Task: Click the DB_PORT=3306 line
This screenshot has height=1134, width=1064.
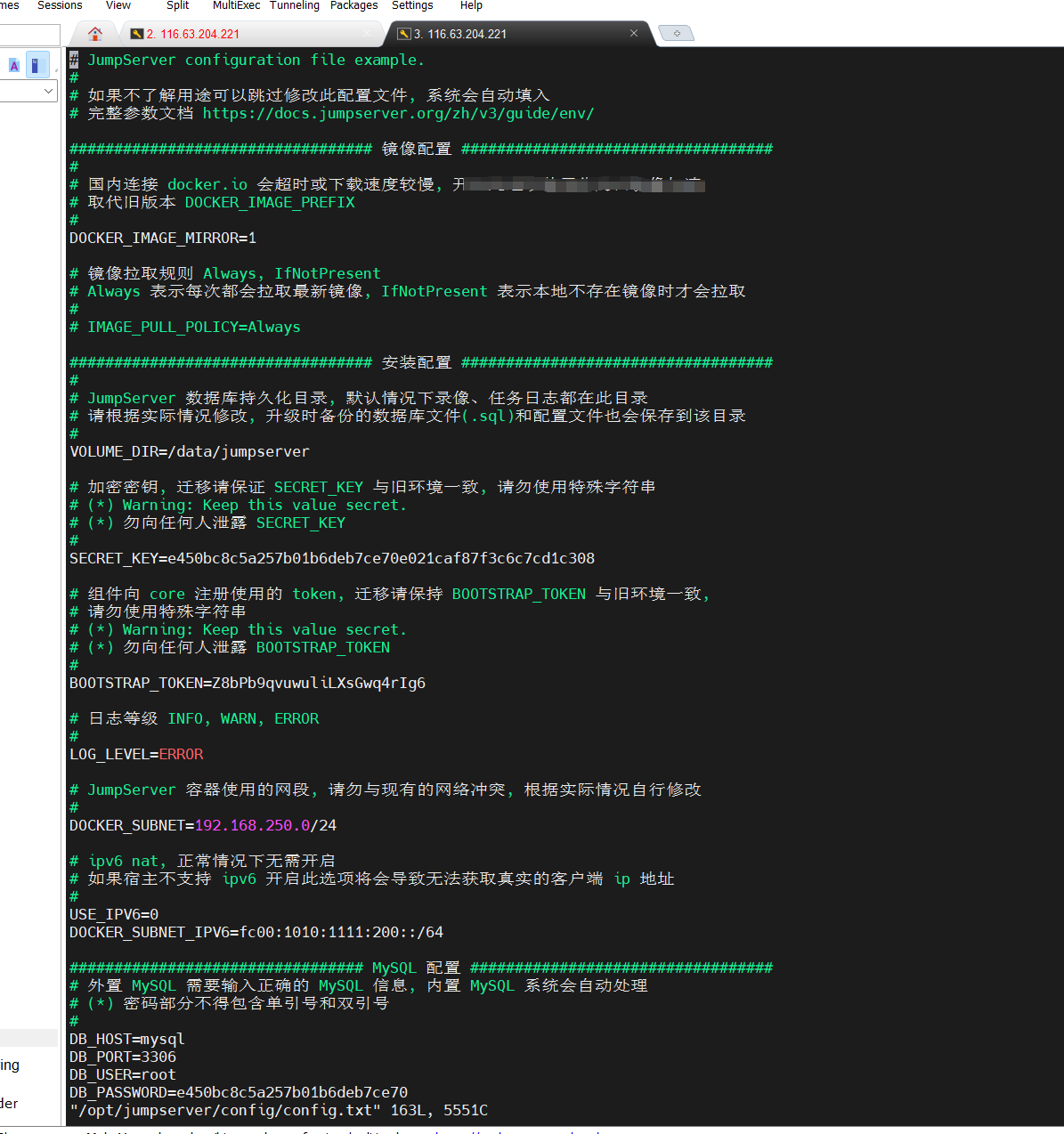Action: (x=123, y=1057)
